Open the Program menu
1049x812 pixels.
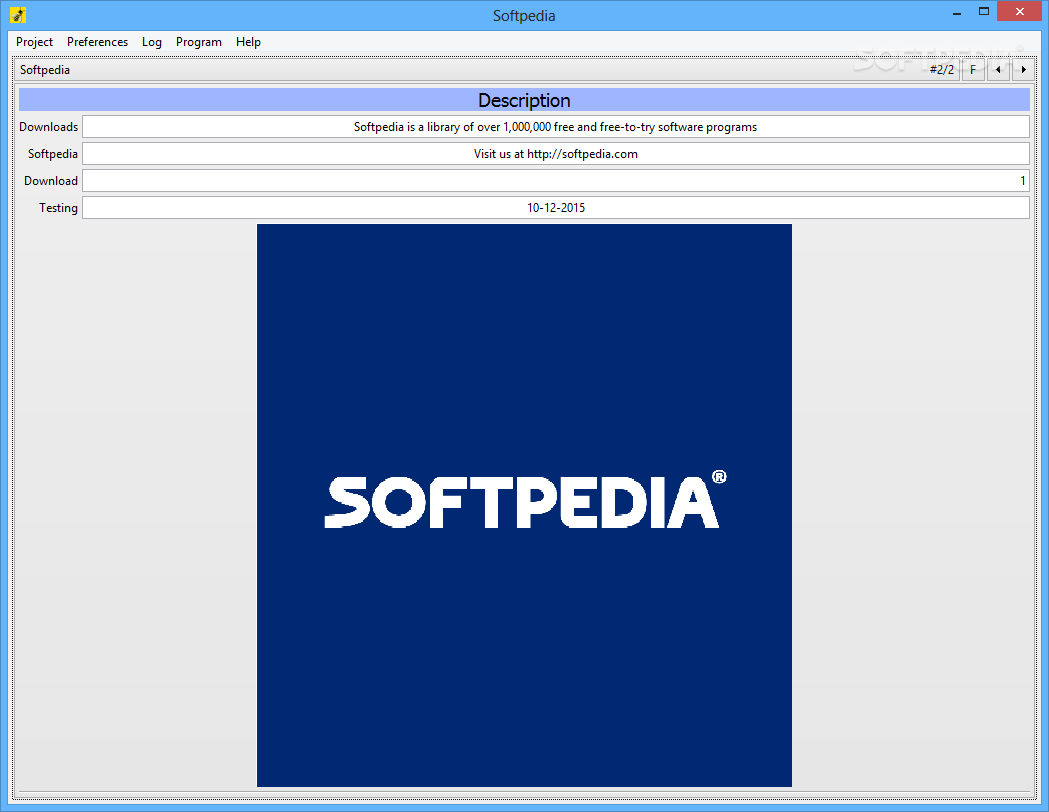199,41
